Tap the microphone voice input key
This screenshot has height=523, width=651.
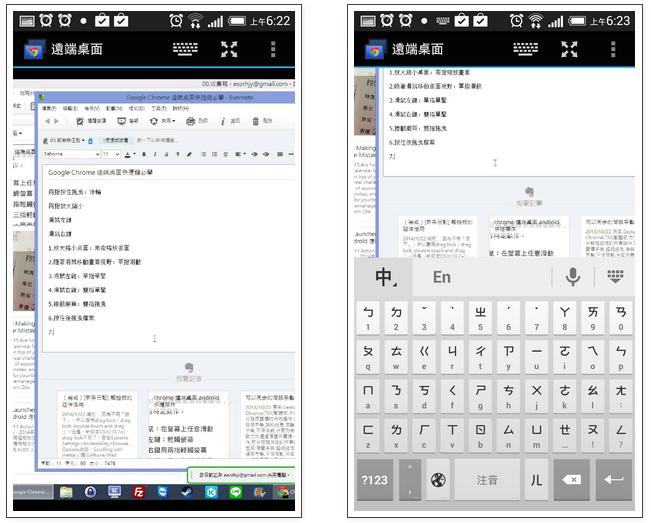(573, 276)
